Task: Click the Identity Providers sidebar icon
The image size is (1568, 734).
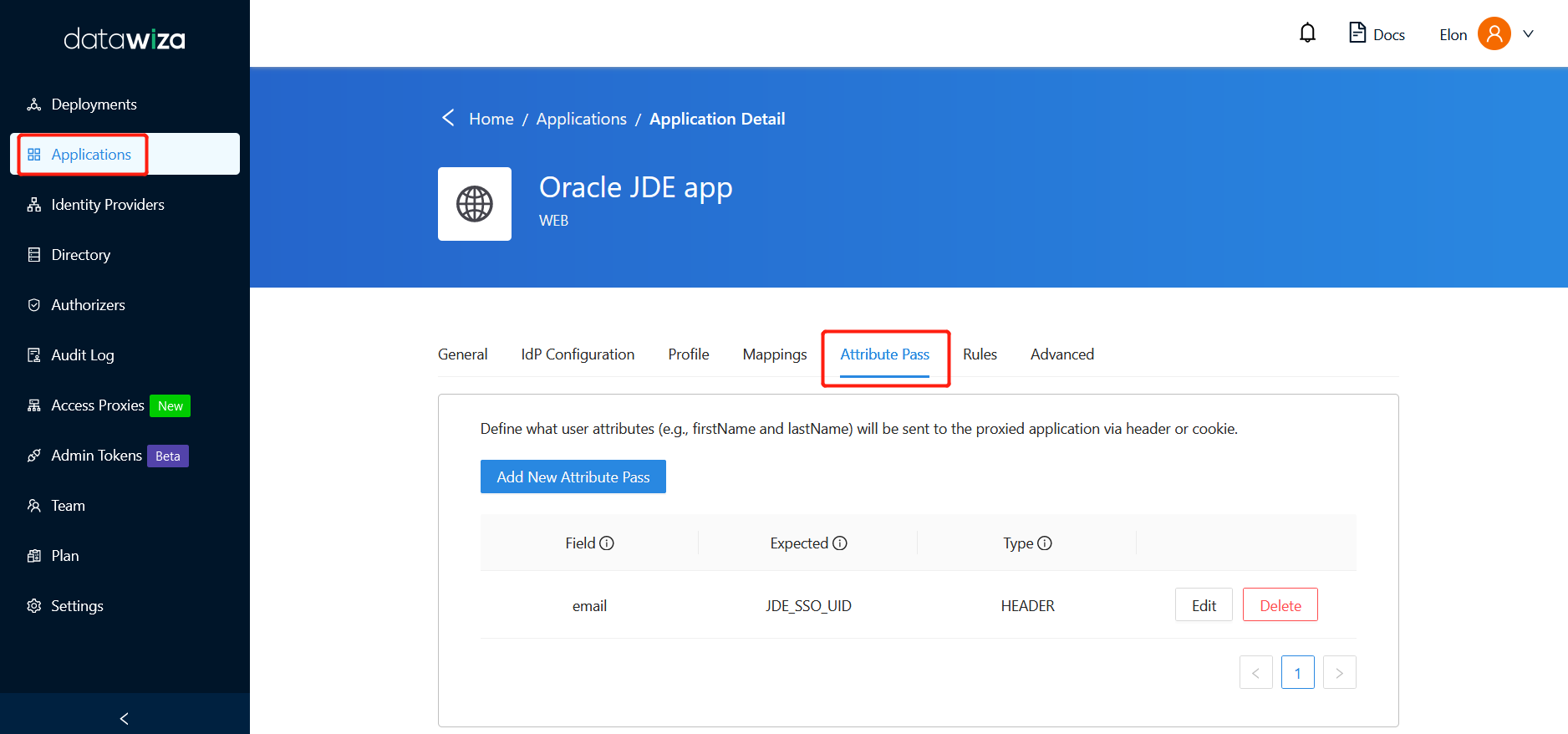Action: (x=34, y=205)
